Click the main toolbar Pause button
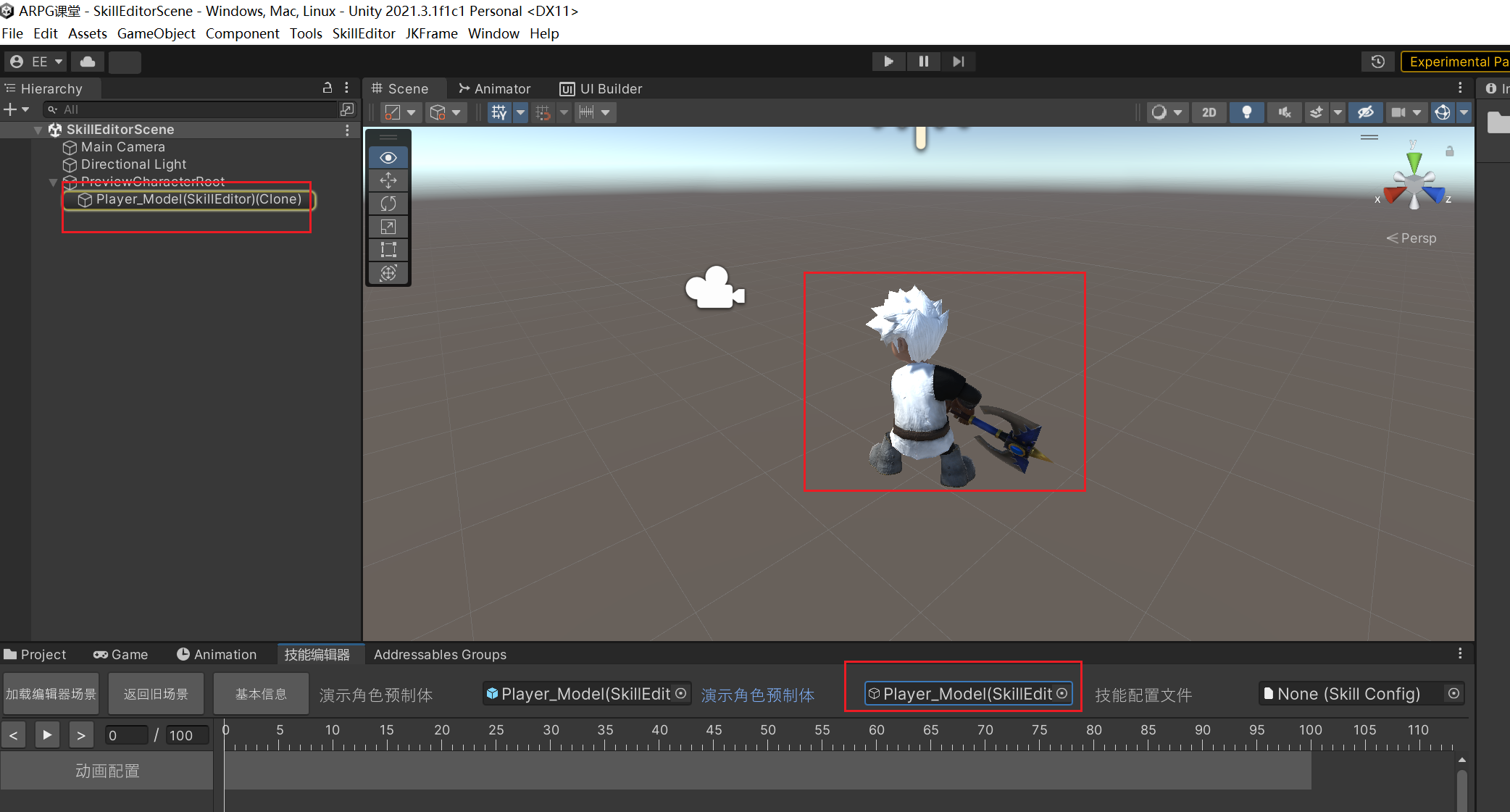Viewport: 1510px width, 812px height. coord(923,62)
